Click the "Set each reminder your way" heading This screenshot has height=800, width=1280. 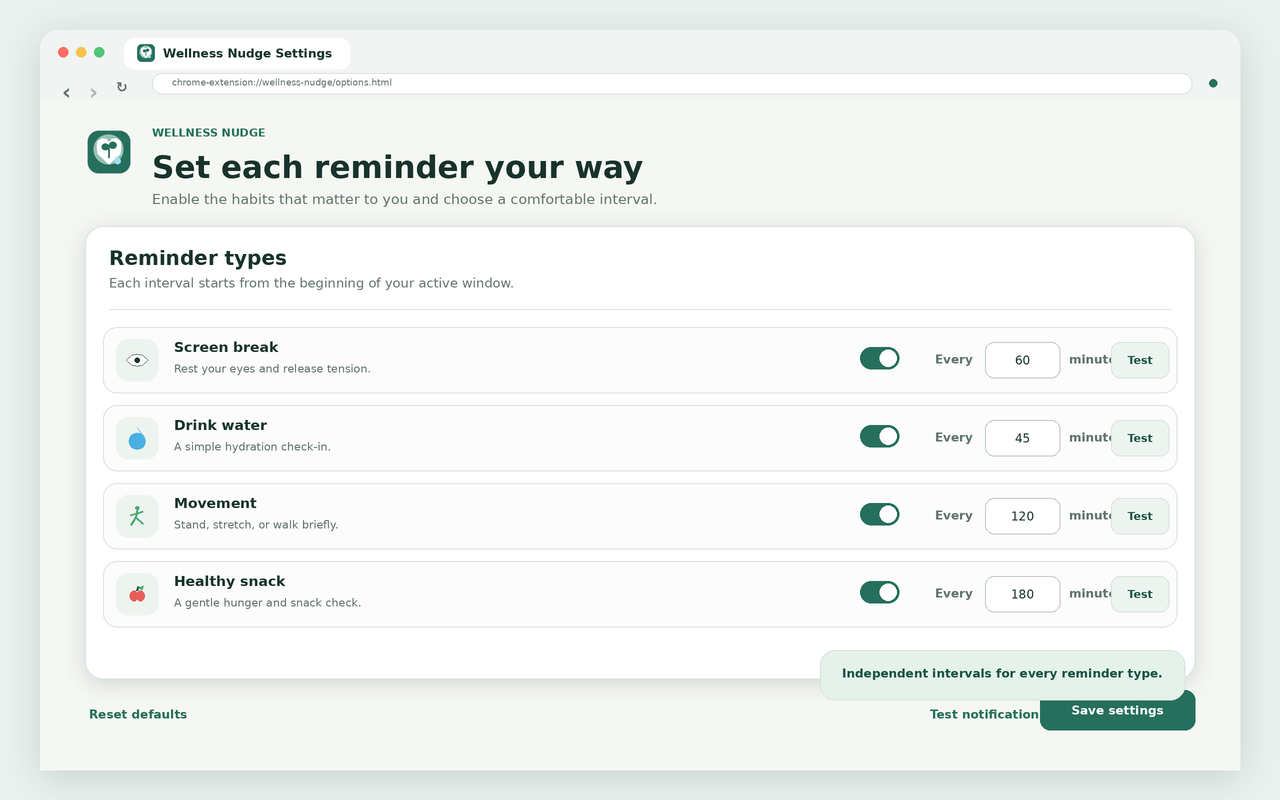coord(397,167)
